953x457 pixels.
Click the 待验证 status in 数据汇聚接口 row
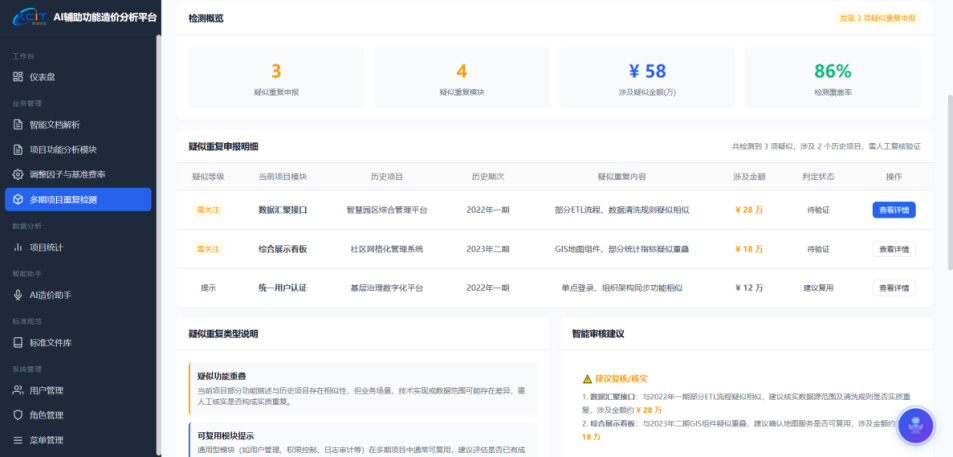pyautogui.click(x=818, y=210)
